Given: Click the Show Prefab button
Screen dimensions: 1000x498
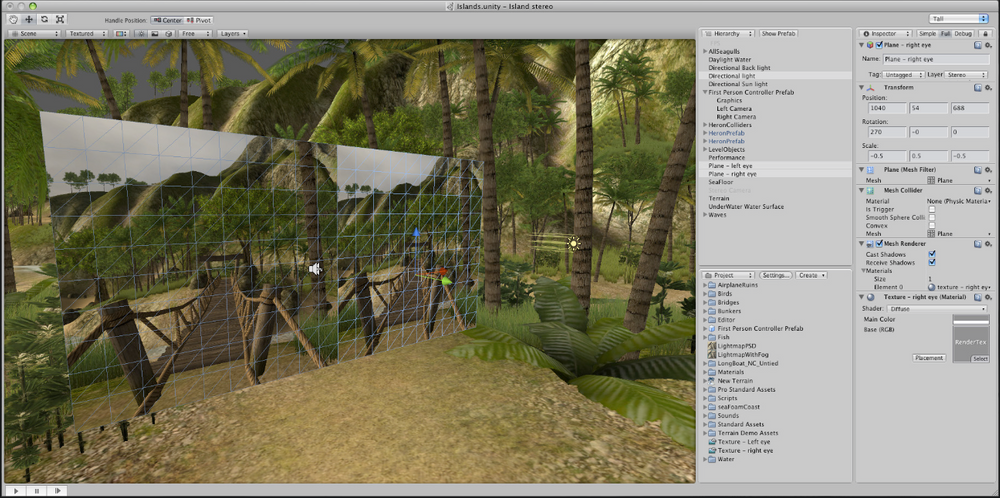Looking at the screenshot, I should tap(776, 33).
